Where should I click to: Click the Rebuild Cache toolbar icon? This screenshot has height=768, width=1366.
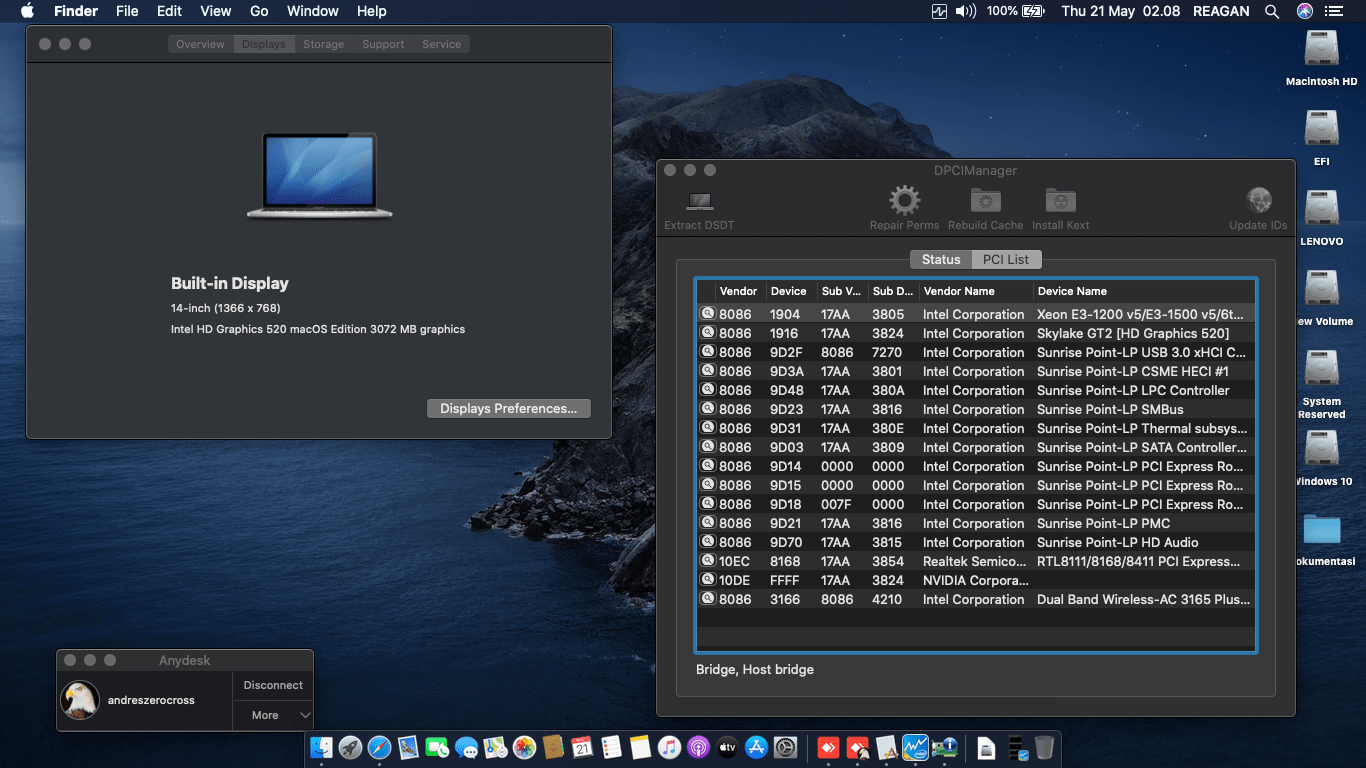[x=985, y=201]
